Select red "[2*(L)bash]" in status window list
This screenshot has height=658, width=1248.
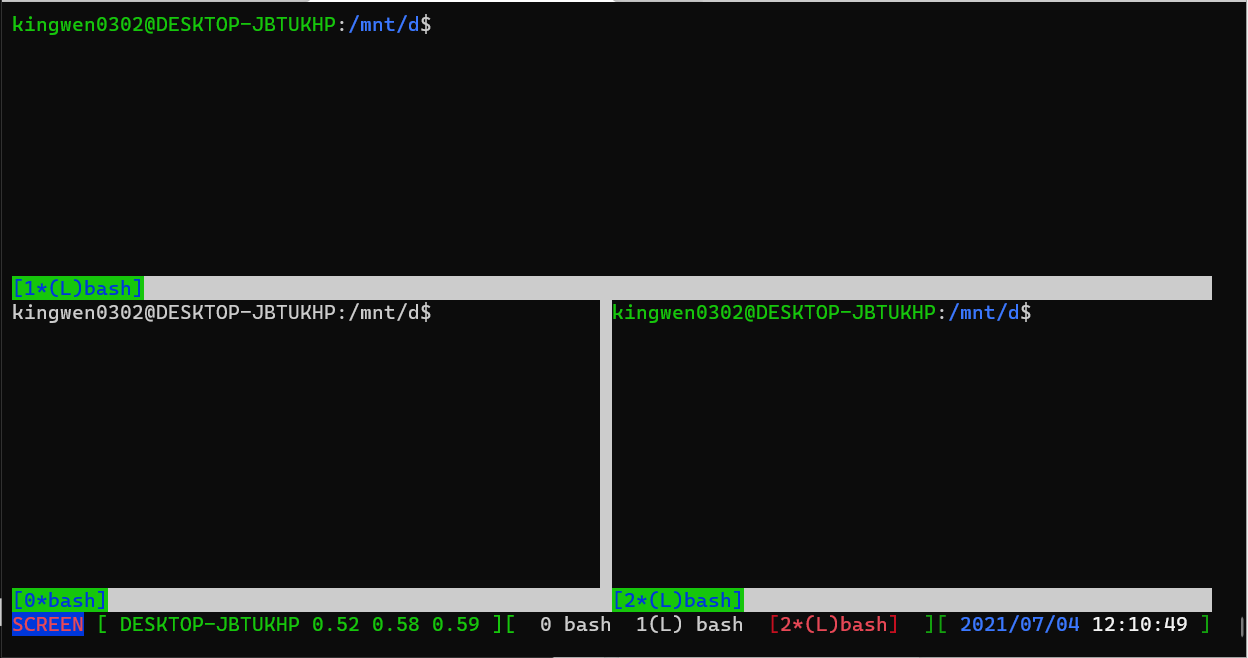(834, 625)
